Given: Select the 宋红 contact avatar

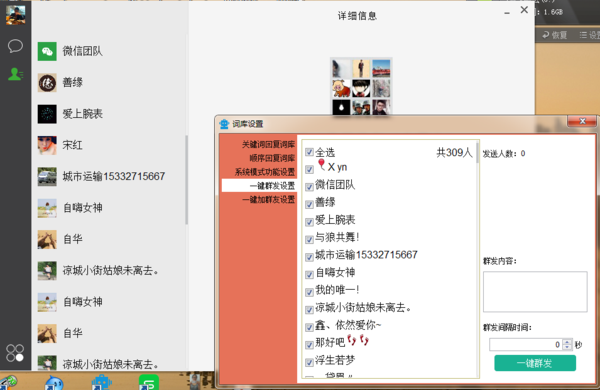Looking at the screenshot, I should coord(47,145).
